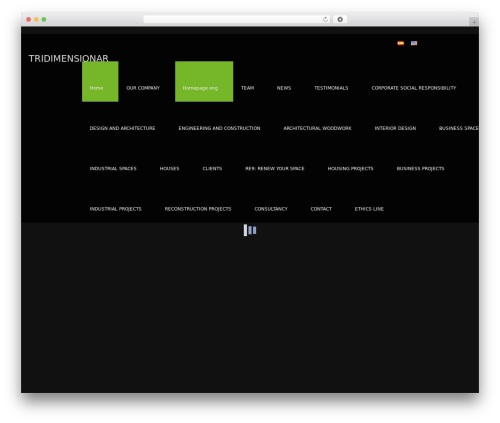Image resolution: width=500 pixels, height=423 pixels.
Task: Click the browser download icon button
Action: point(340,19)
